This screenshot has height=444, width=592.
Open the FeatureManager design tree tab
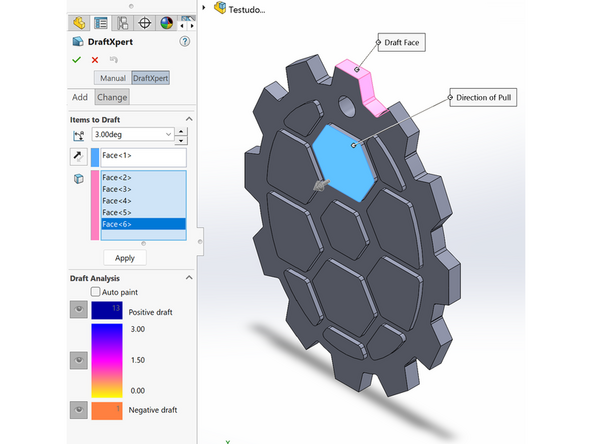coord(79,23)
